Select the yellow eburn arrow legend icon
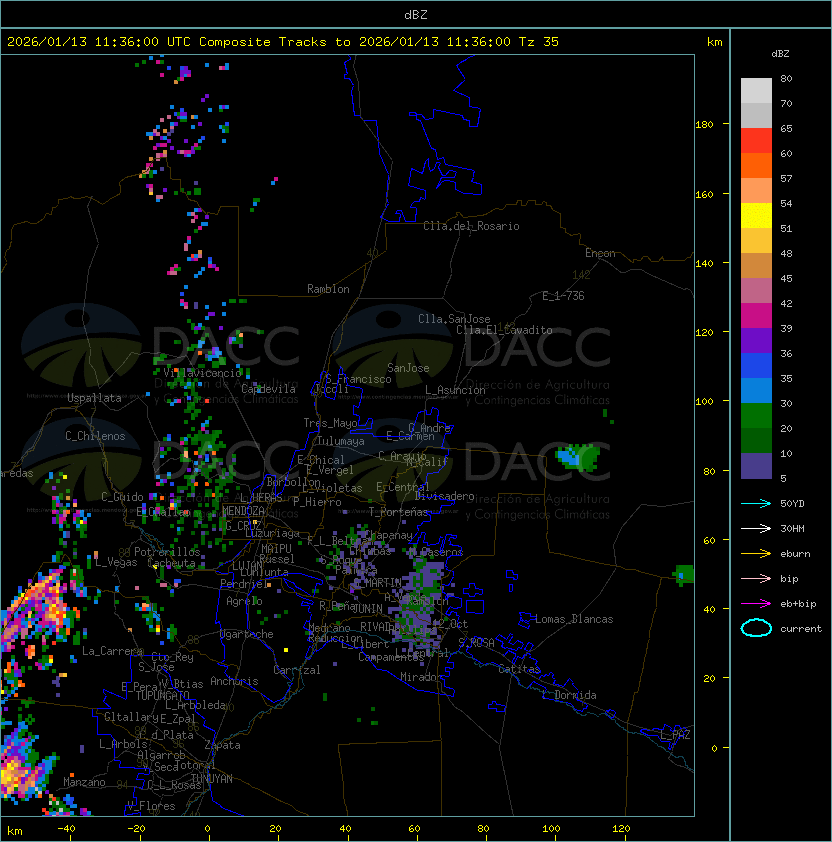 [756, 554]
